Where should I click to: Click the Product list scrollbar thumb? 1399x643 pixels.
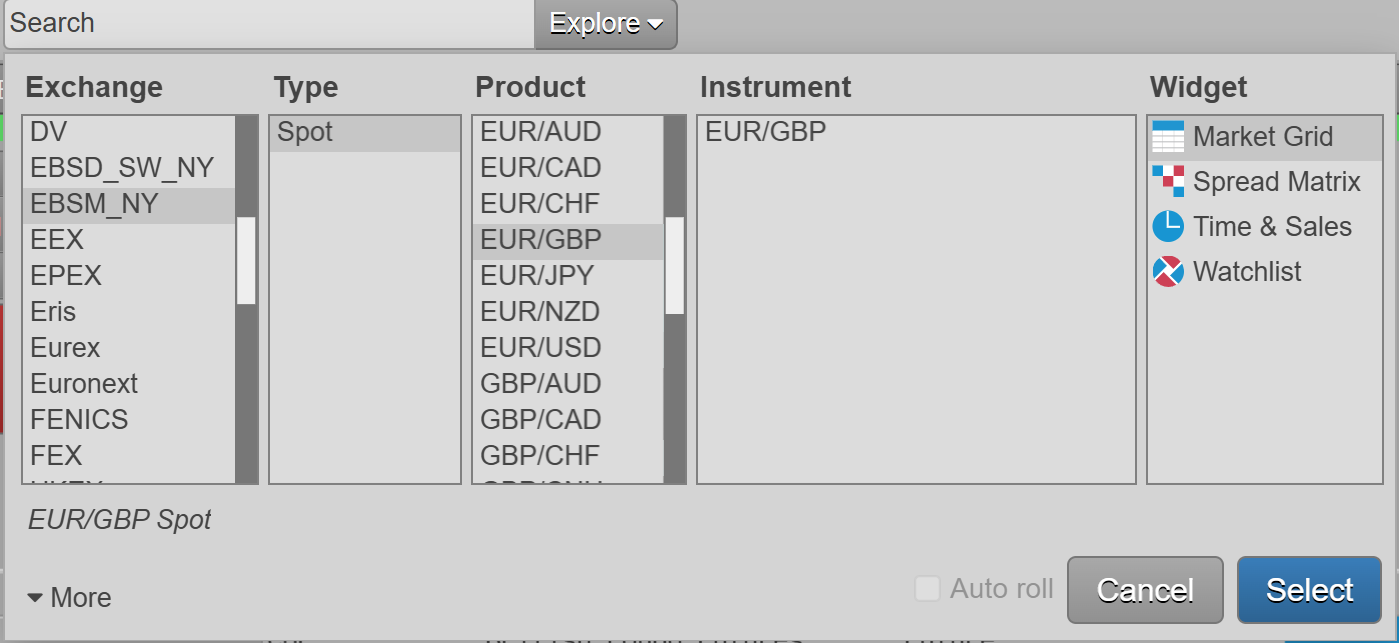[x=675, y=265]
